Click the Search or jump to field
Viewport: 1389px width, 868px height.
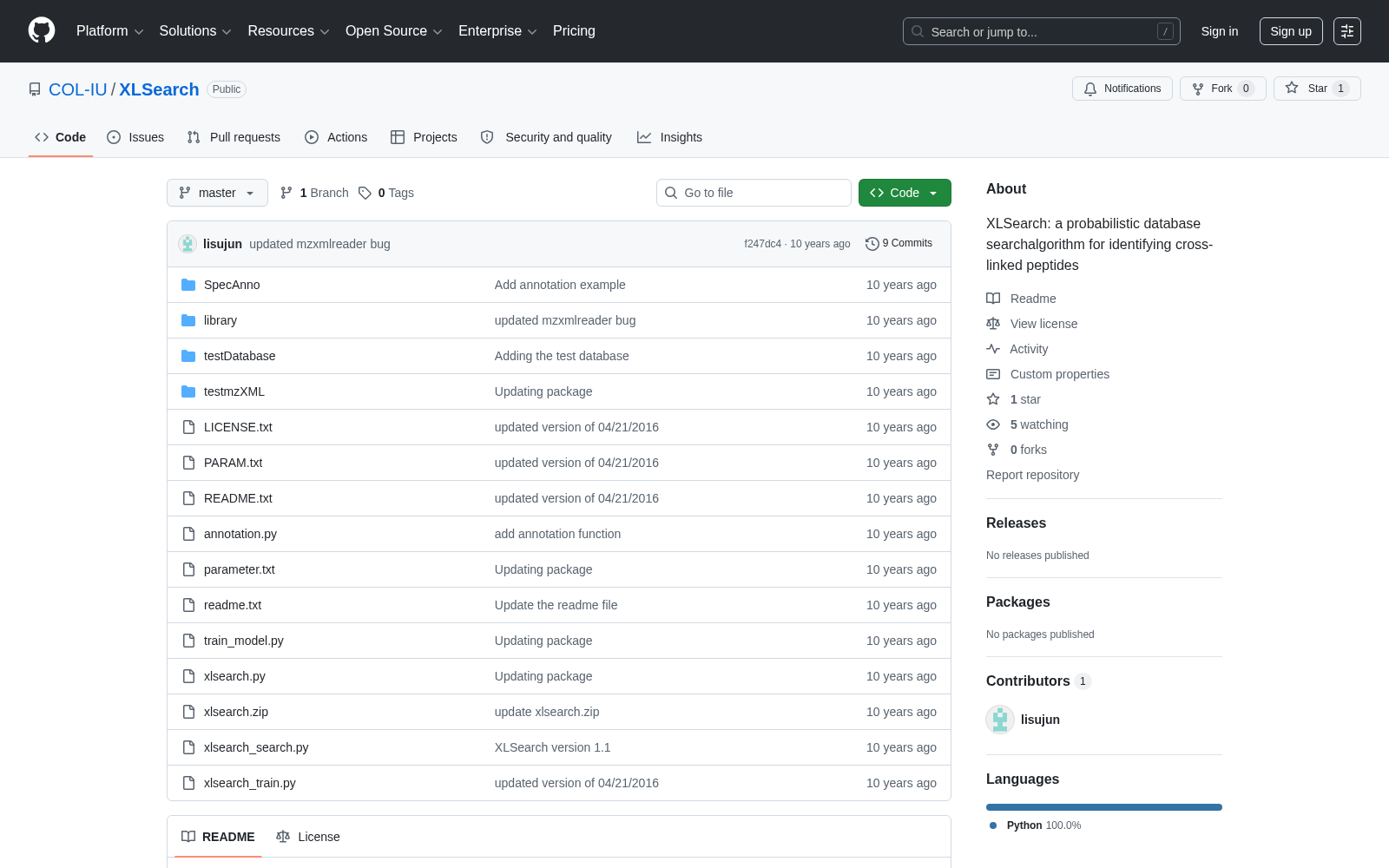(1042, 31)
